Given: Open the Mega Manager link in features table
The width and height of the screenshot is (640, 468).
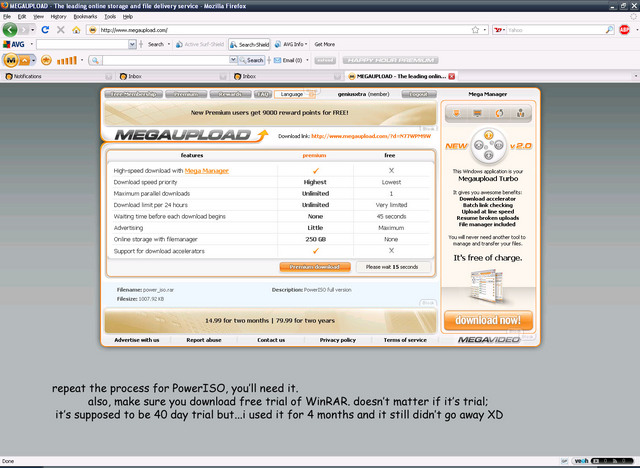Looking at the screenshot, I should [x=207, y=171].
